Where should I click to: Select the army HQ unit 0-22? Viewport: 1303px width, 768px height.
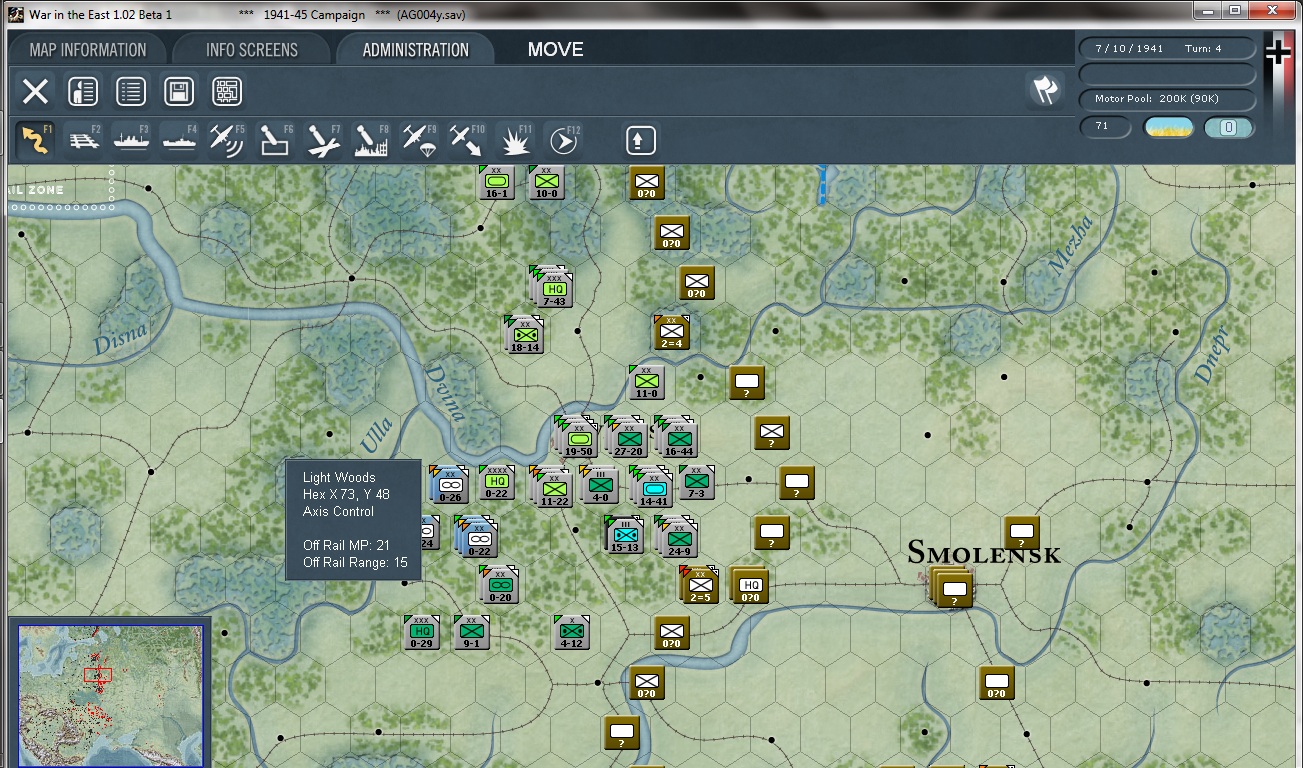(x=497, y=482)
